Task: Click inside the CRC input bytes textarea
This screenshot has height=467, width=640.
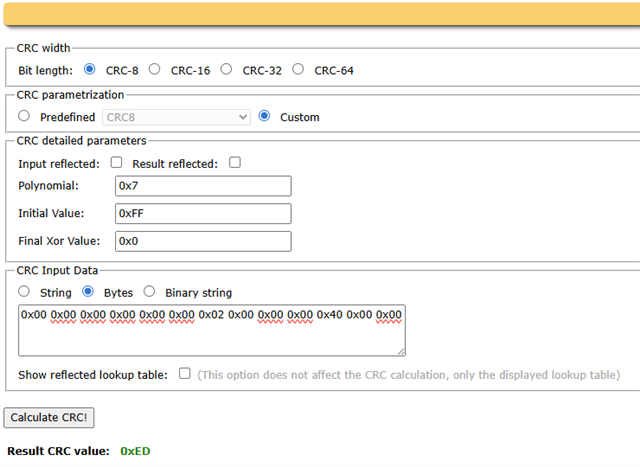Action: point(212,330)
